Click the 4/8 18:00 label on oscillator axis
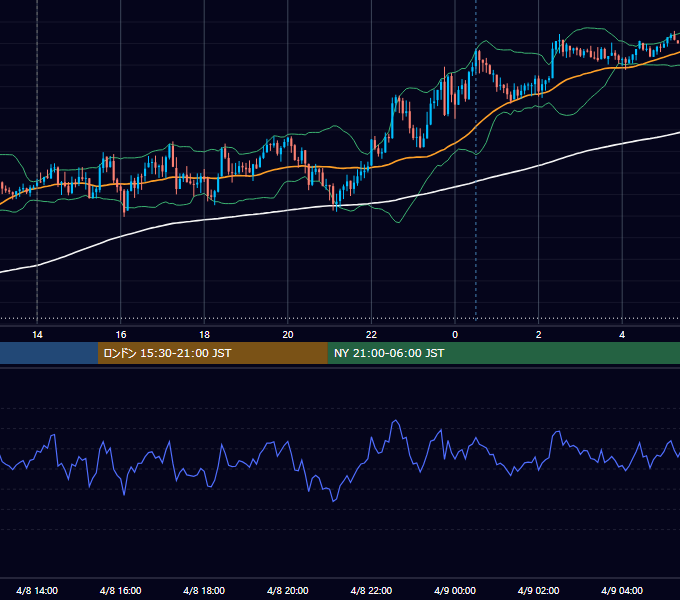Image resolution: width=680 pixels, height=600 pixels. pyautogui.click(x=204, y=590)
